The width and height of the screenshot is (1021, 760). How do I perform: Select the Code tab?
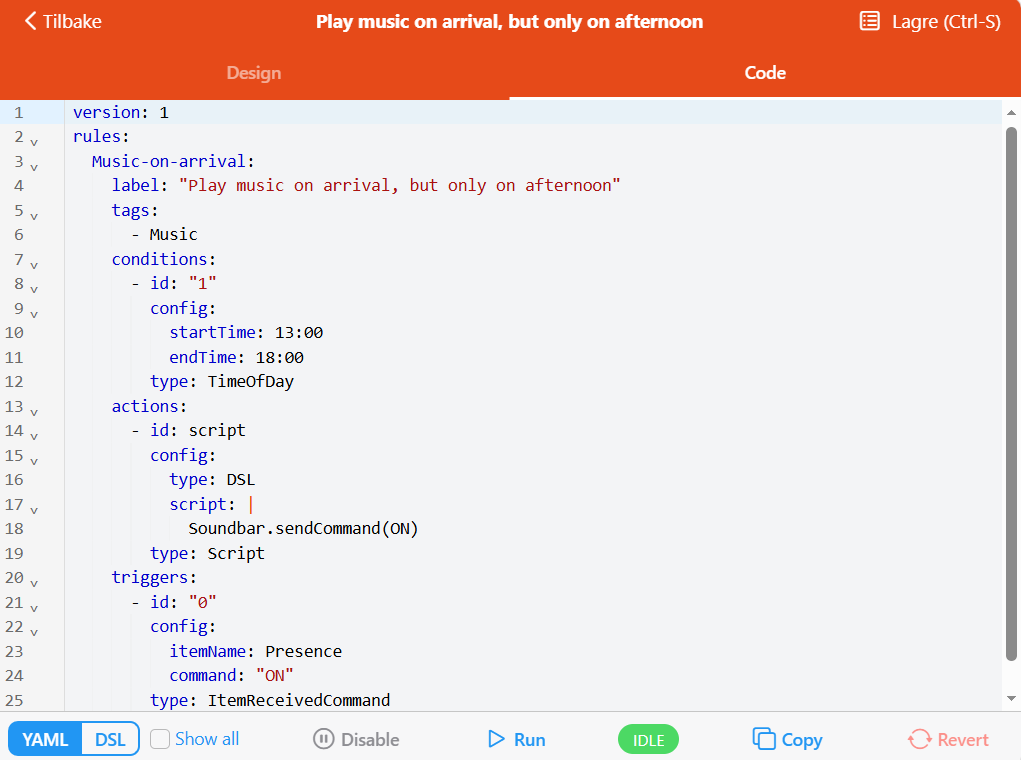(765, 73)
